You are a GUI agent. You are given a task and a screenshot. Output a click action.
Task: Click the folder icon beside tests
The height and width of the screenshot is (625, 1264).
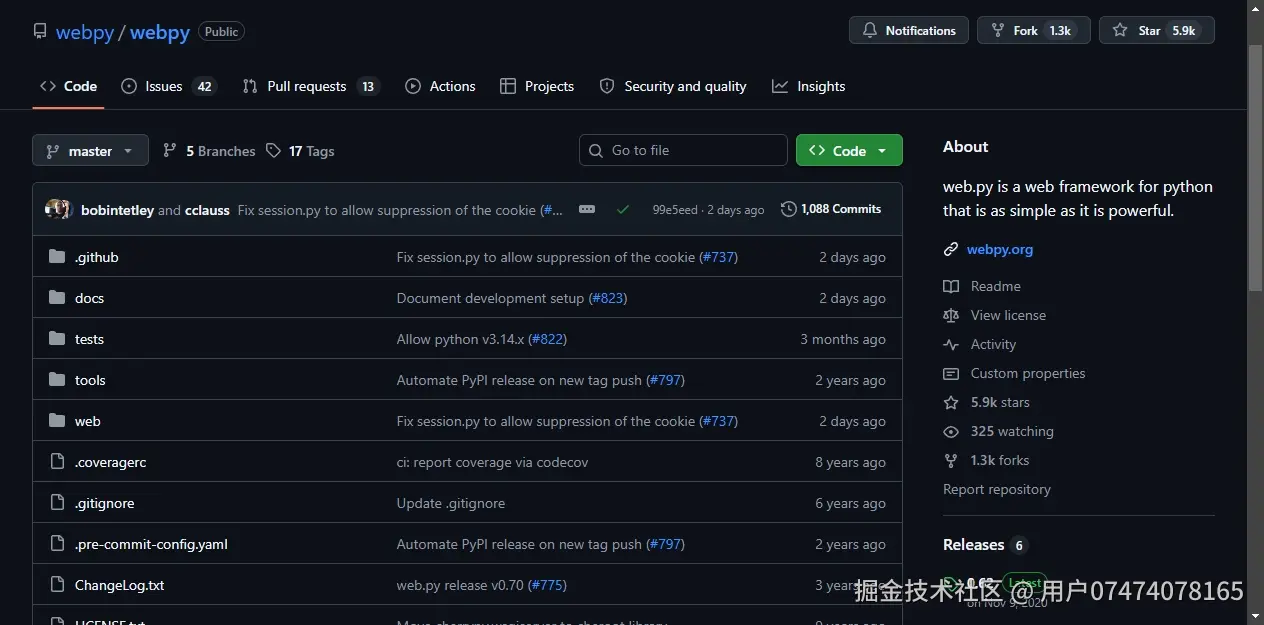pos(57,339)
